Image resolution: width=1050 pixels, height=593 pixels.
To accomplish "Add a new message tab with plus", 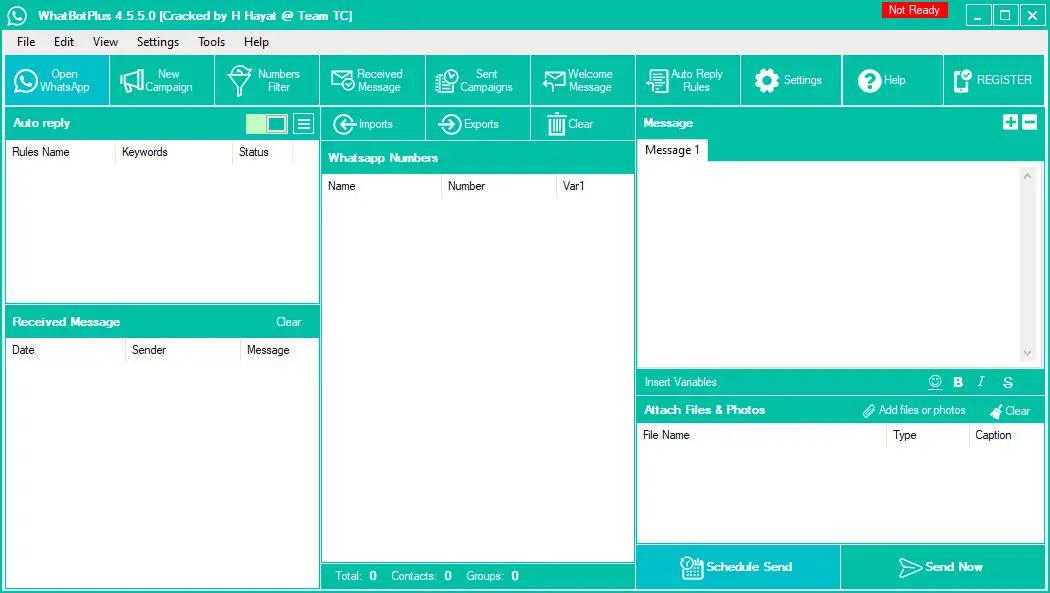I will [1010, 122].
